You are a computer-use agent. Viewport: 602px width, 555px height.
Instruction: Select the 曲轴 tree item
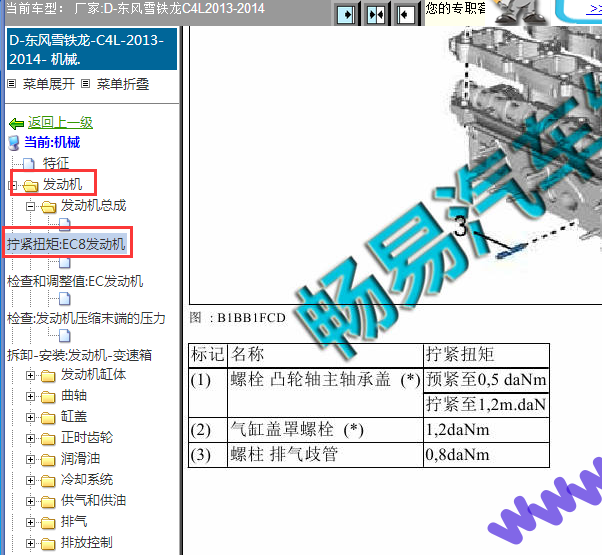click(74, 395)
